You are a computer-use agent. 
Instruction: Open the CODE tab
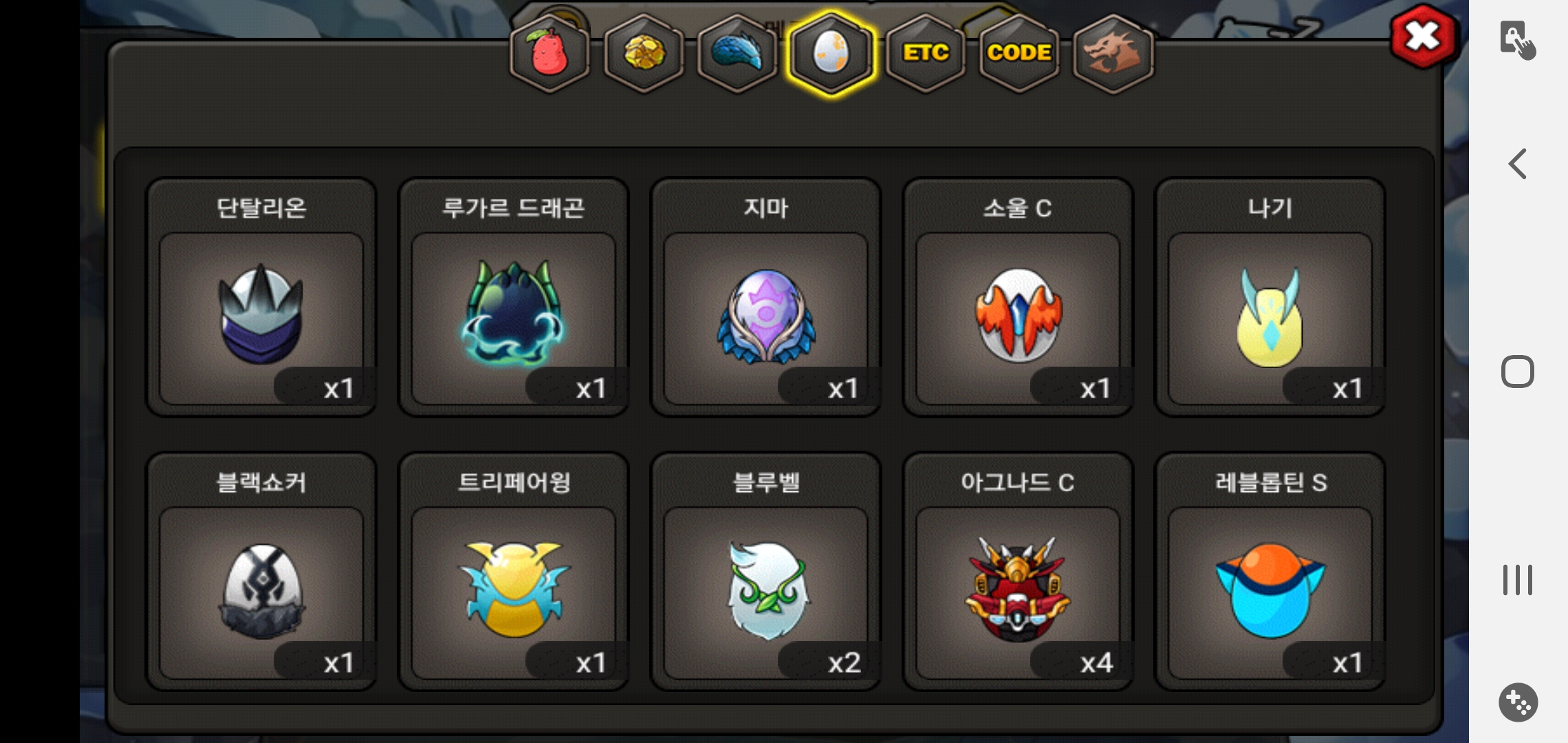(x=1019, y=54)
